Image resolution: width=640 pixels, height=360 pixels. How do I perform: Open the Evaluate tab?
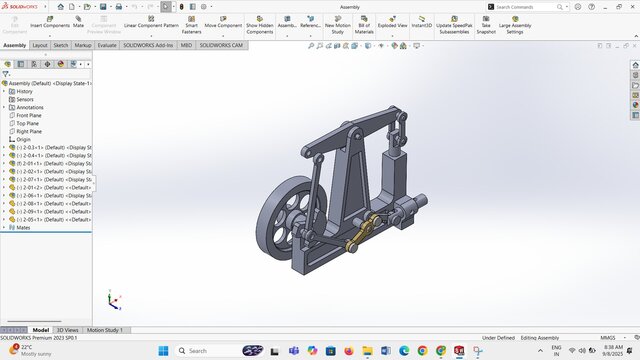click(x=107, y=45)
